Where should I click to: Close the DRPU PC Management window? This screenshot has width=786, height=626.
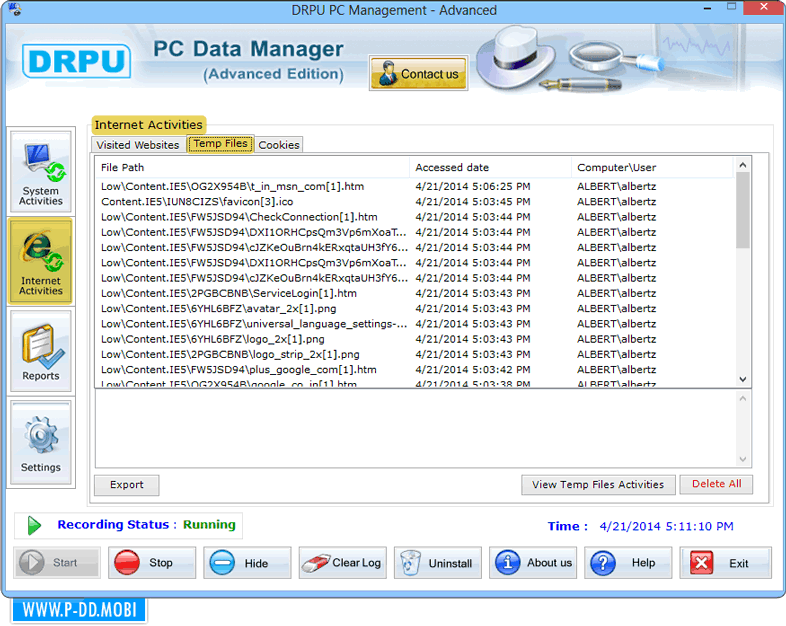pyautogui.click(x=764, y=7)
